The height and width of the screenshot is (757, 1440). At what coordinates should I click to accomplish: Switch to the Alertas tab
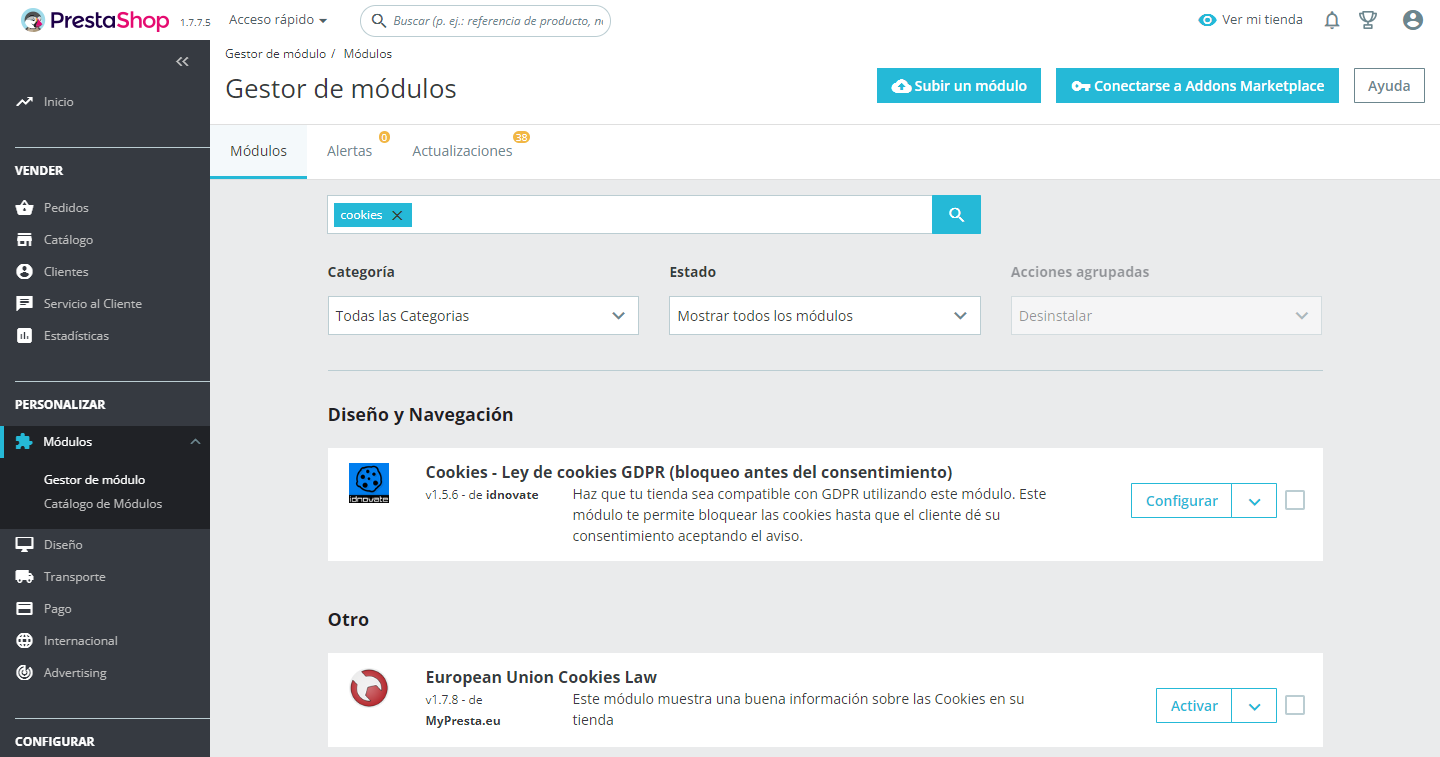click(350, 151)
